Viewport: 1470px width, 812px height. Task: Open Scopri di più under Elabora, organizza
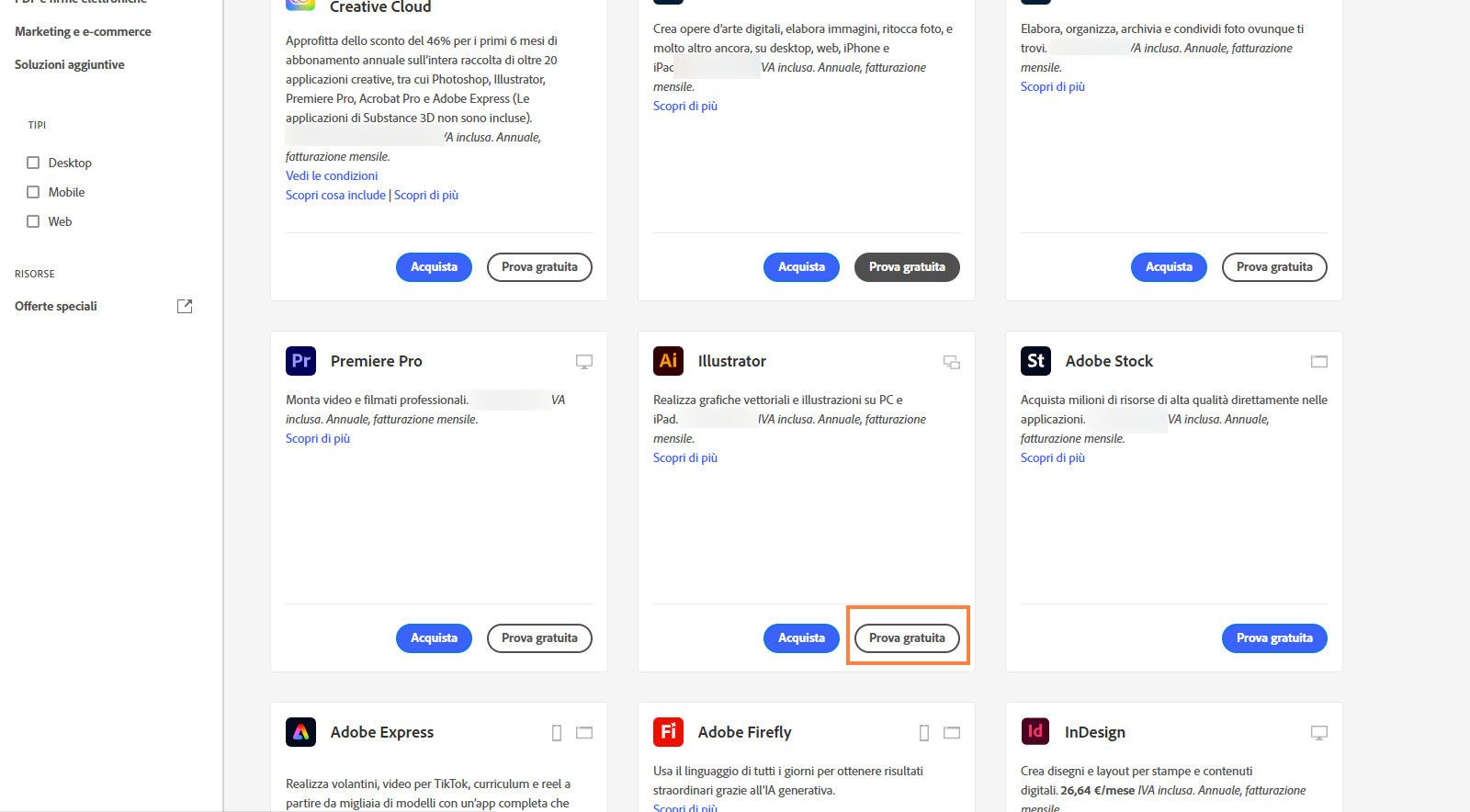[1053, 86]
